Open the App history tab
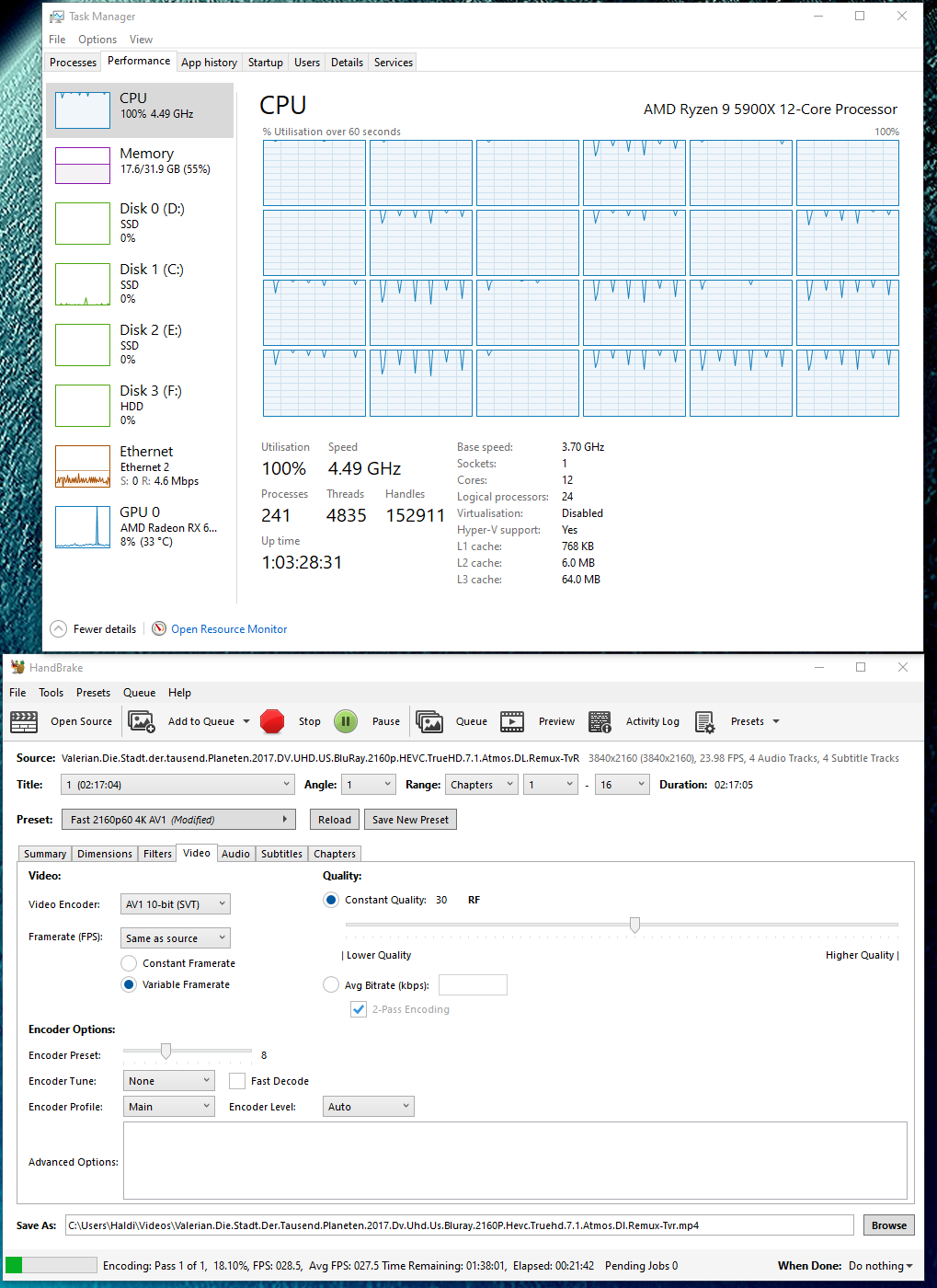937x1288 pixels. 209,62
